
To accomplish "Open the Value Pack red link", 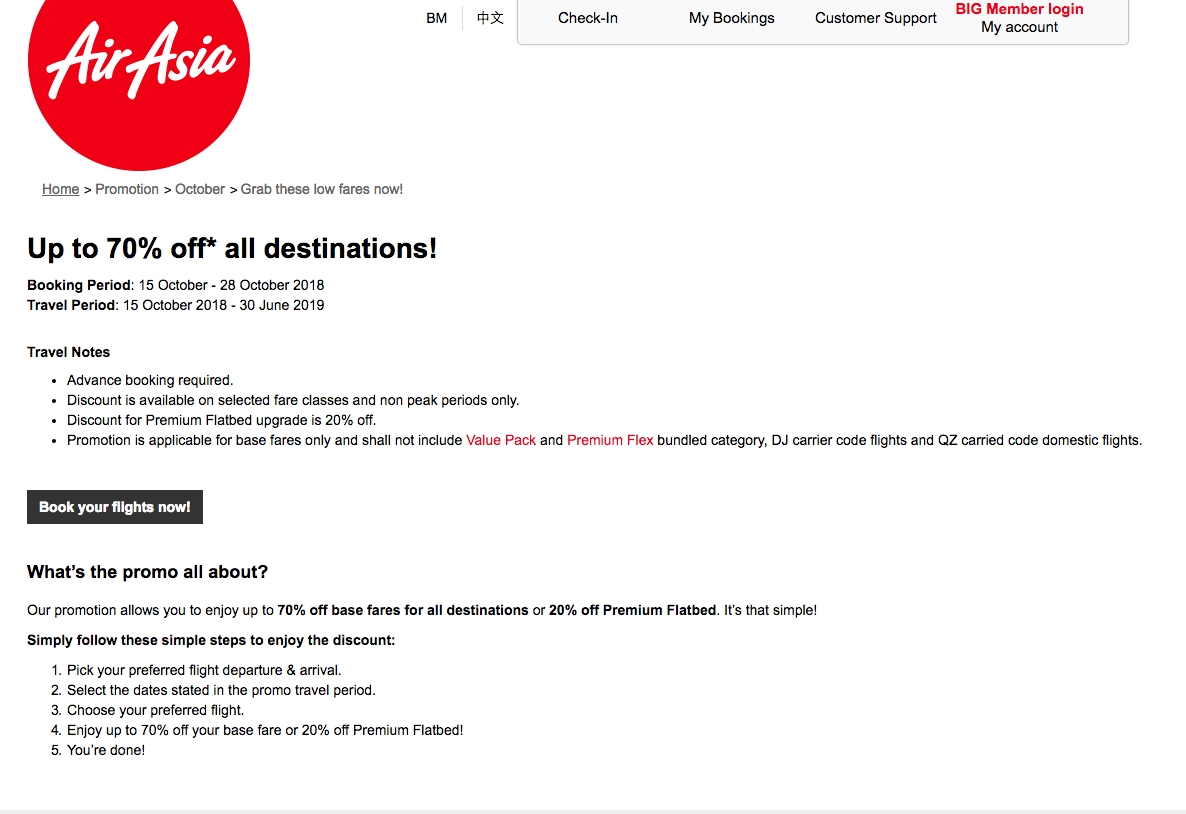I will [501, 440].
